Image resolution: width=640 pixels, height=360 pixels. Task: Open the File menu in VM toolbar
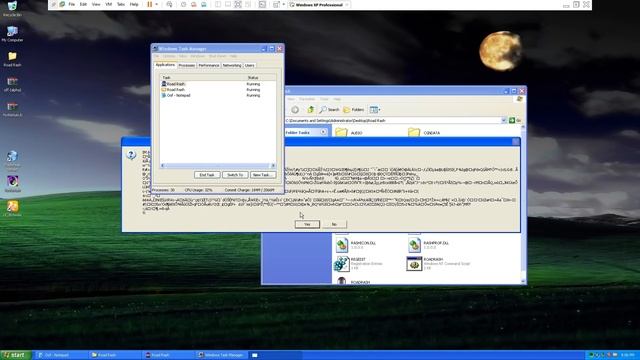(x=71, y=4)
